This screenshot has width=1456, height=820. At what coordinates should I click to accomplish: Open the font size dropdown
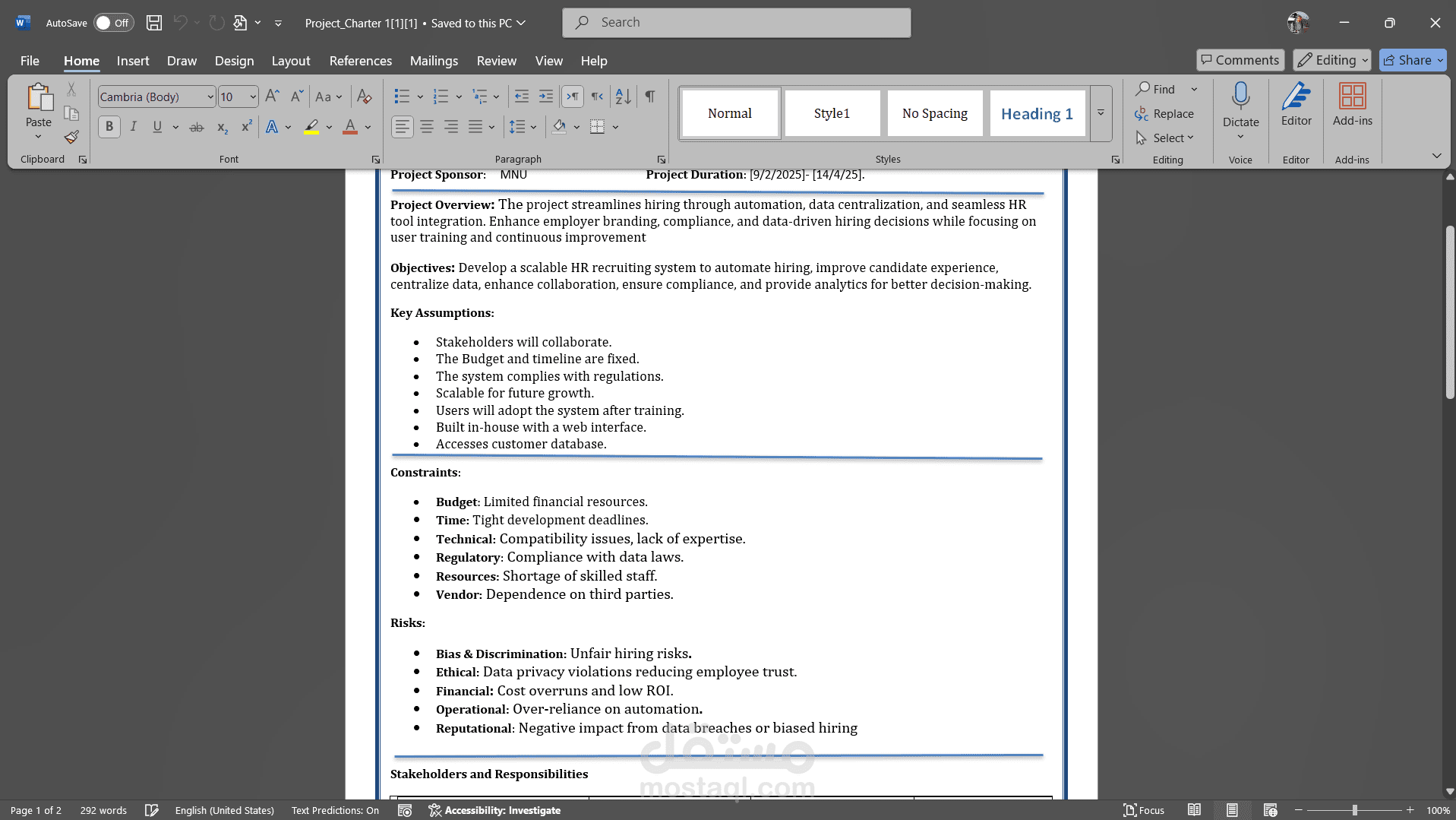tap(253, 97)
